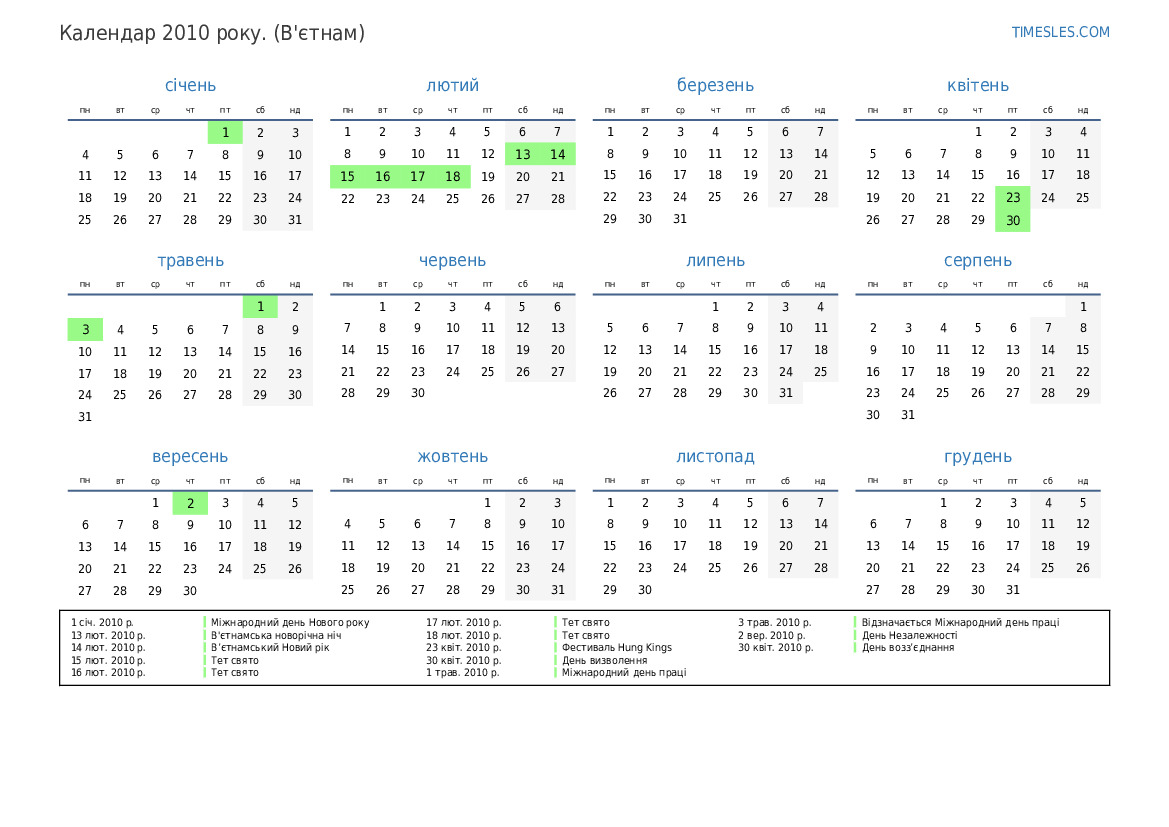Click highlighted April 23 in квітень
Viewport: 1169px width, 827px height.
tap(1012, 198)
